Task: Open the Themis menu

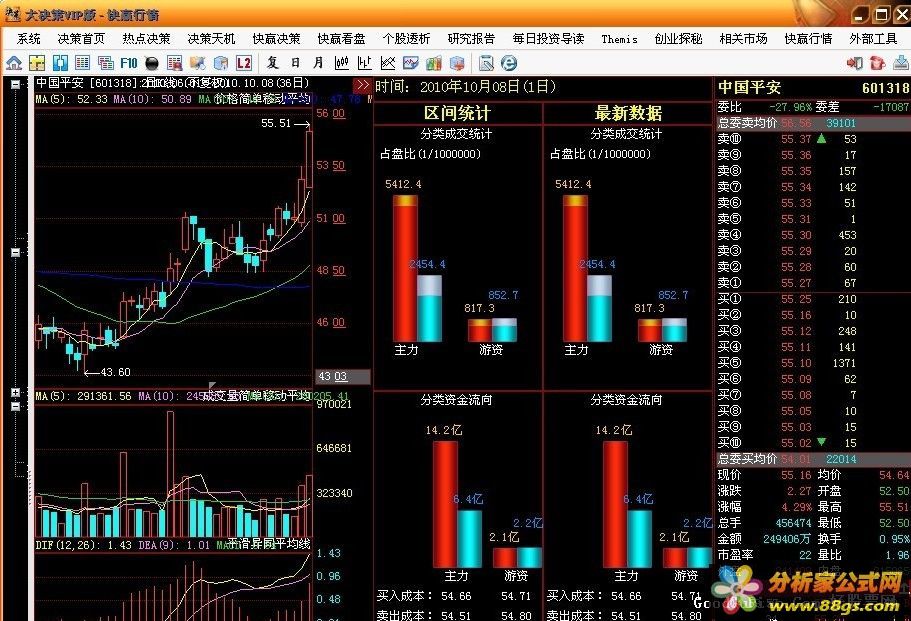Action: (619, 39)
